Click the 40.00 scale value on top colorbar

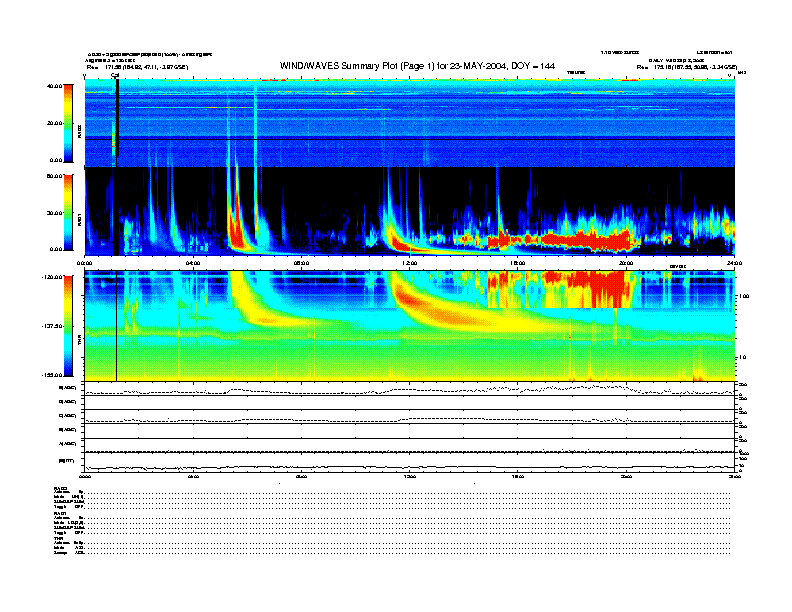[54, 86]
